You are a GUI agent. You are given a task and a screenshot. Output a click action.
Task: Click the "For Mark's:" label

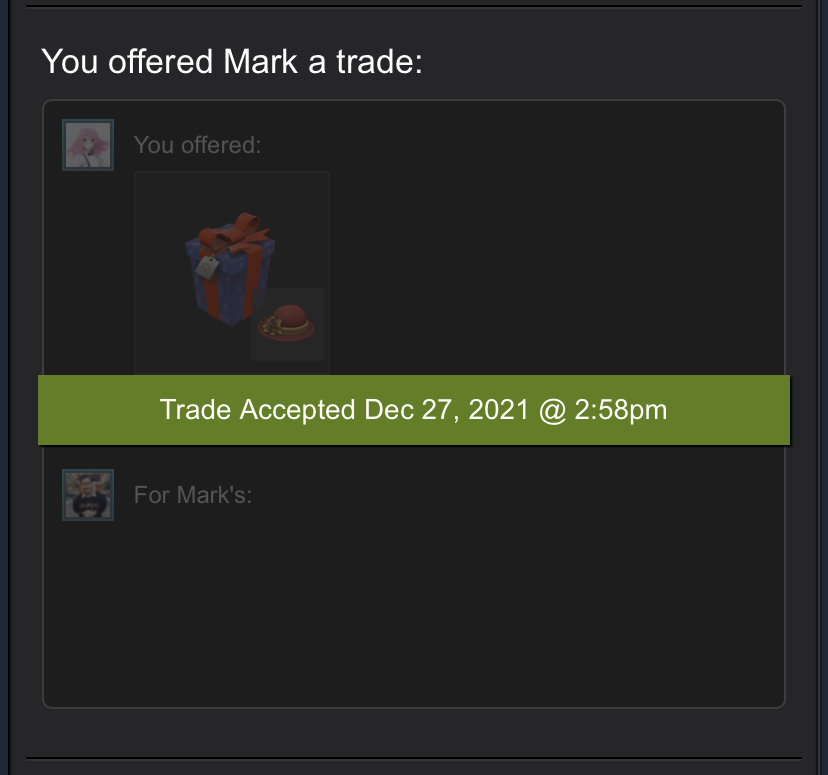click(x=193, y=495)
